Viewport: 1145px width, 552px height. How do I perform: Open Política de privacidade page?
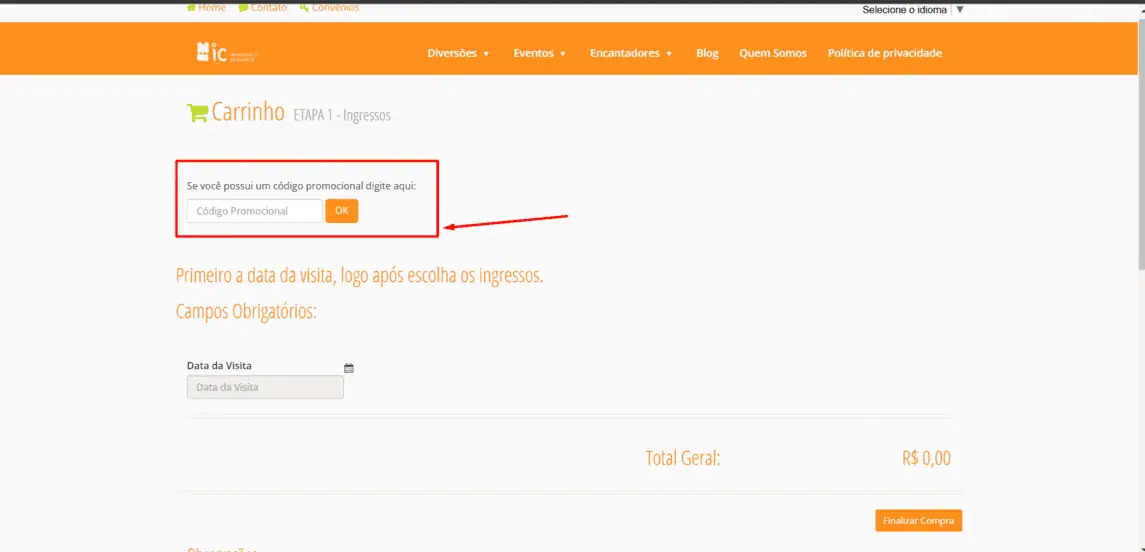click(884, 53)
